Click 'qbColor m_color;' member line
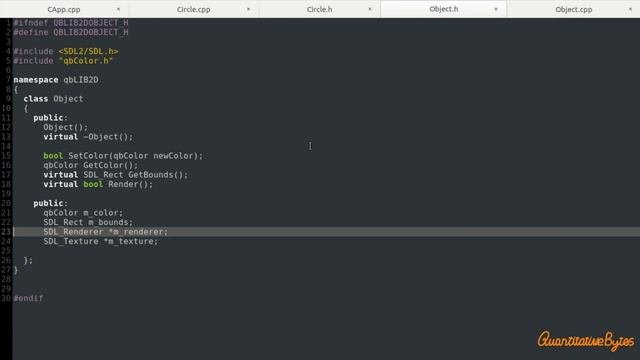This screenshot has width=640, height=360. click(83, 213)
